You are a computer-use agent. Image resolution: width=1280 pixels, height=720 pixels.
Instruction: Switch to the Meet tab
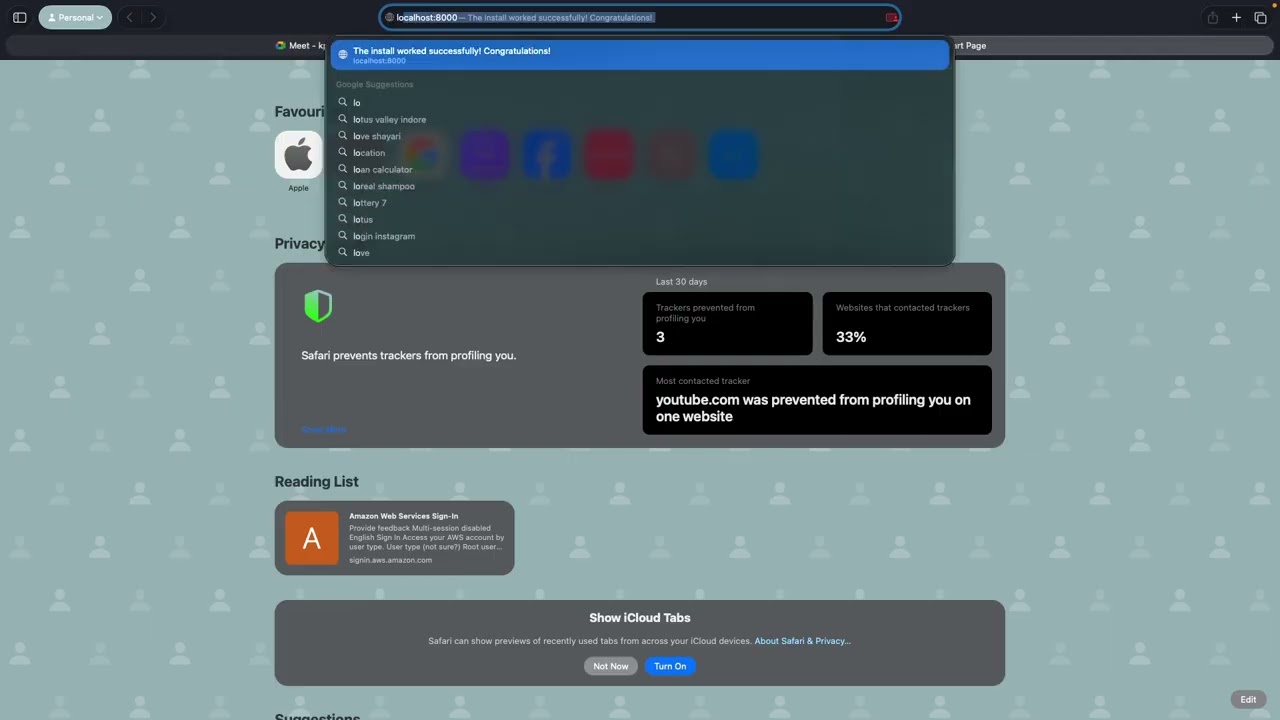pos(300,45)
